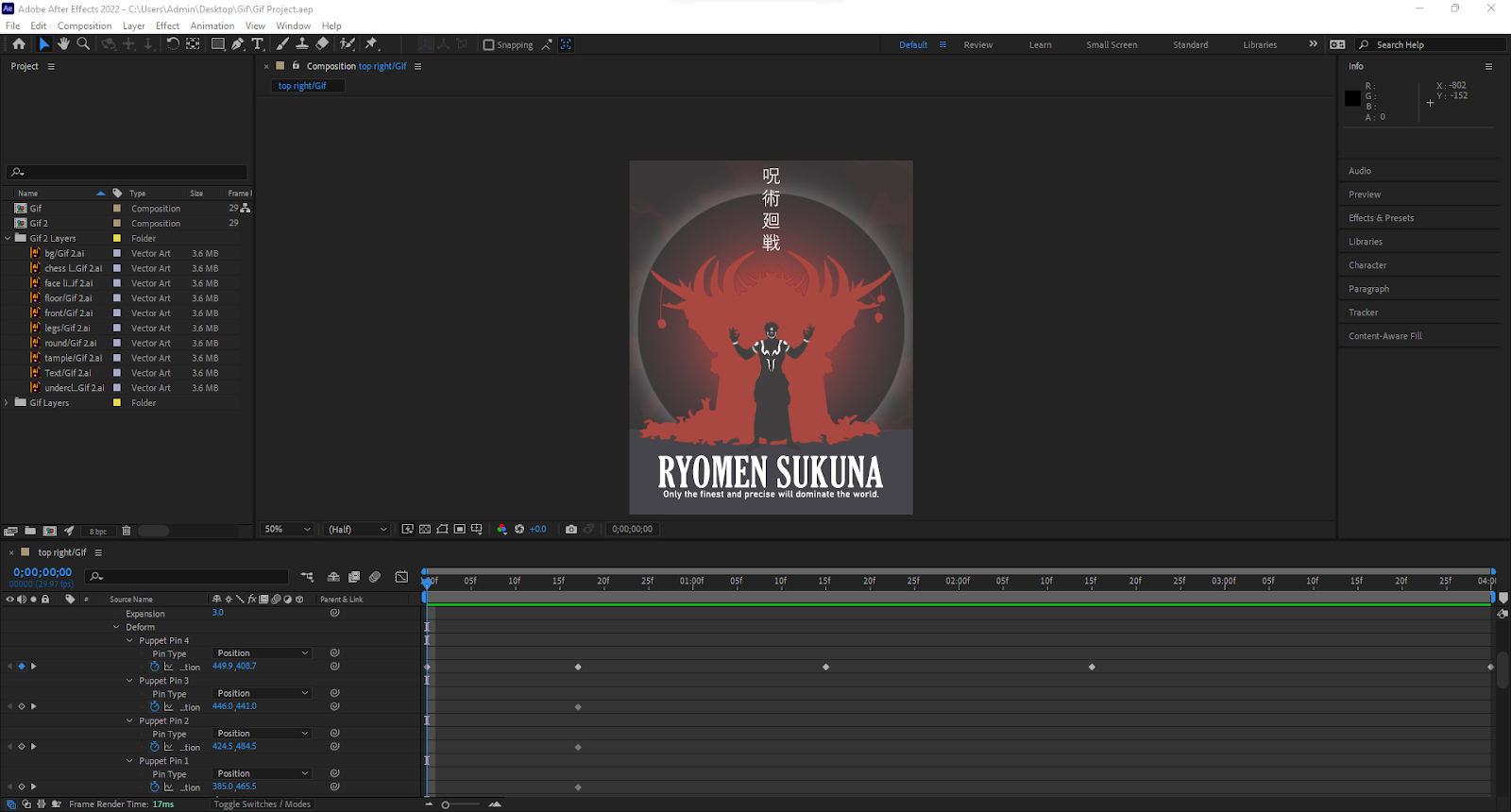Click the 8 bpc color depth button
The width and height of the screenshot is (1511, 812).
98,531
